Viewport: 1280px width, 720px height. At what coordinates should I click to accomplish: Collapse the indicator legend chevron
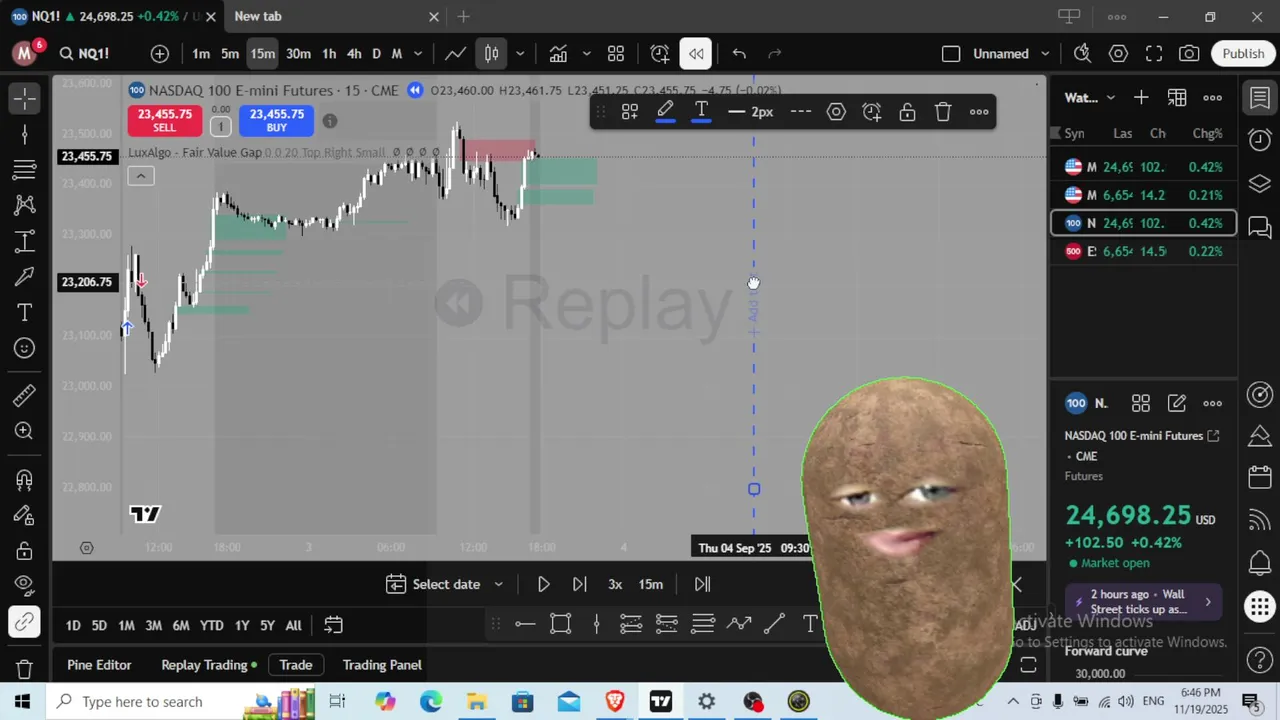141,176
